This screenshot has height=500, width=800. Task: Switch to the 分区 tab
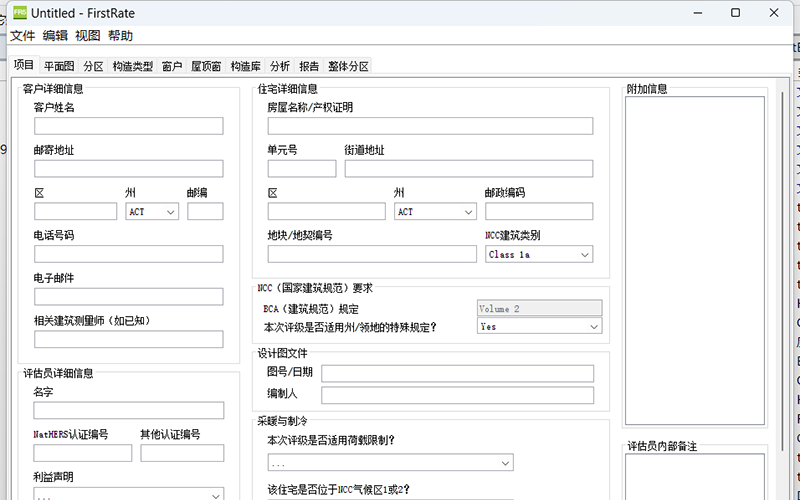[x=93, y=66]
